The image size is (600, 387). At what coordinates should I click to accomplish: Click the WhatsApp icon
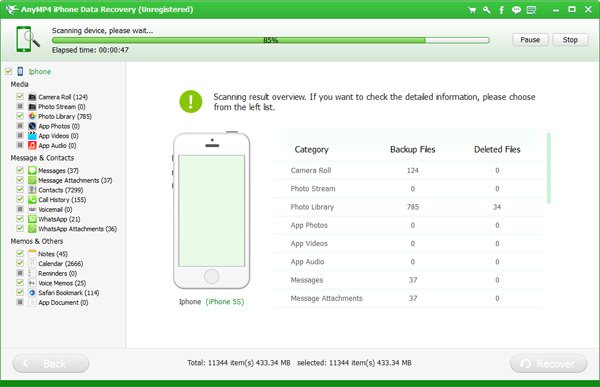[x=33, y=219]
